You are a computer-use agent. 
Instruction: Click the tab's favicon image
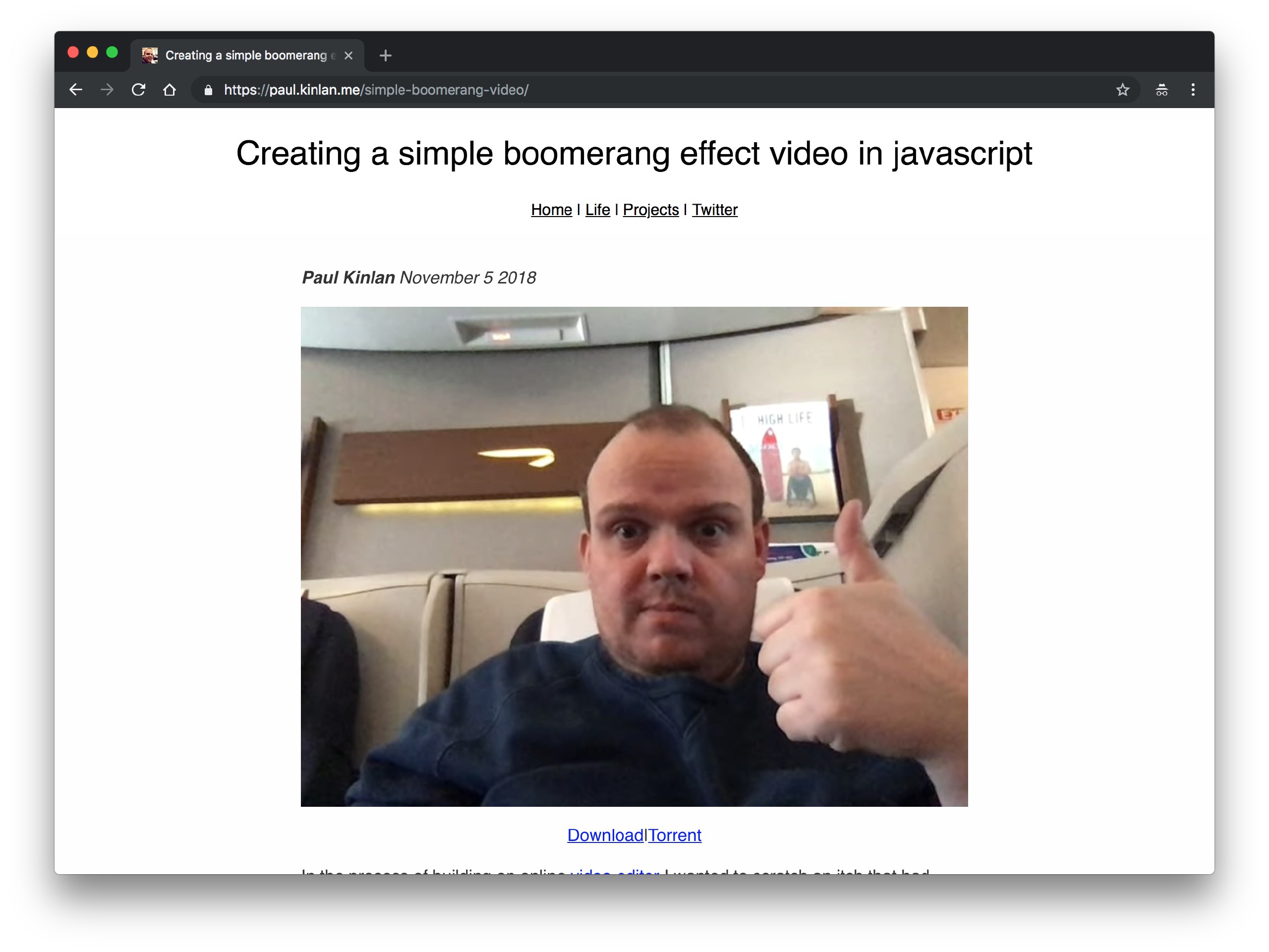click(x=150, y=56)
